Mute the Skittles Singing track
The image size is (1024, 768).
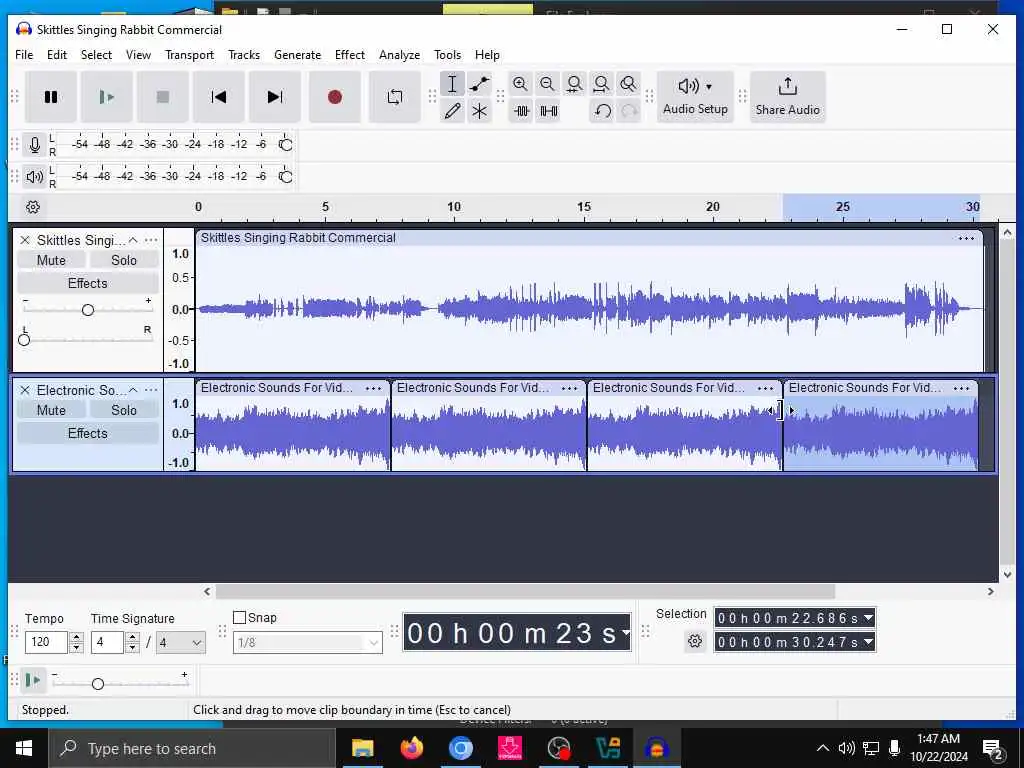[x=51, y=261]
